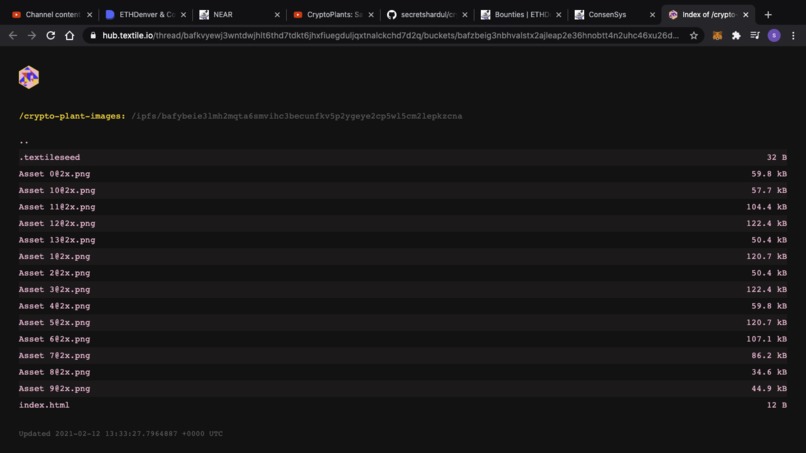Viewport: 806px width, 453px height.
Task: Open the /ipfs/bafybeie3lmh2 path link
Action: 297,116
